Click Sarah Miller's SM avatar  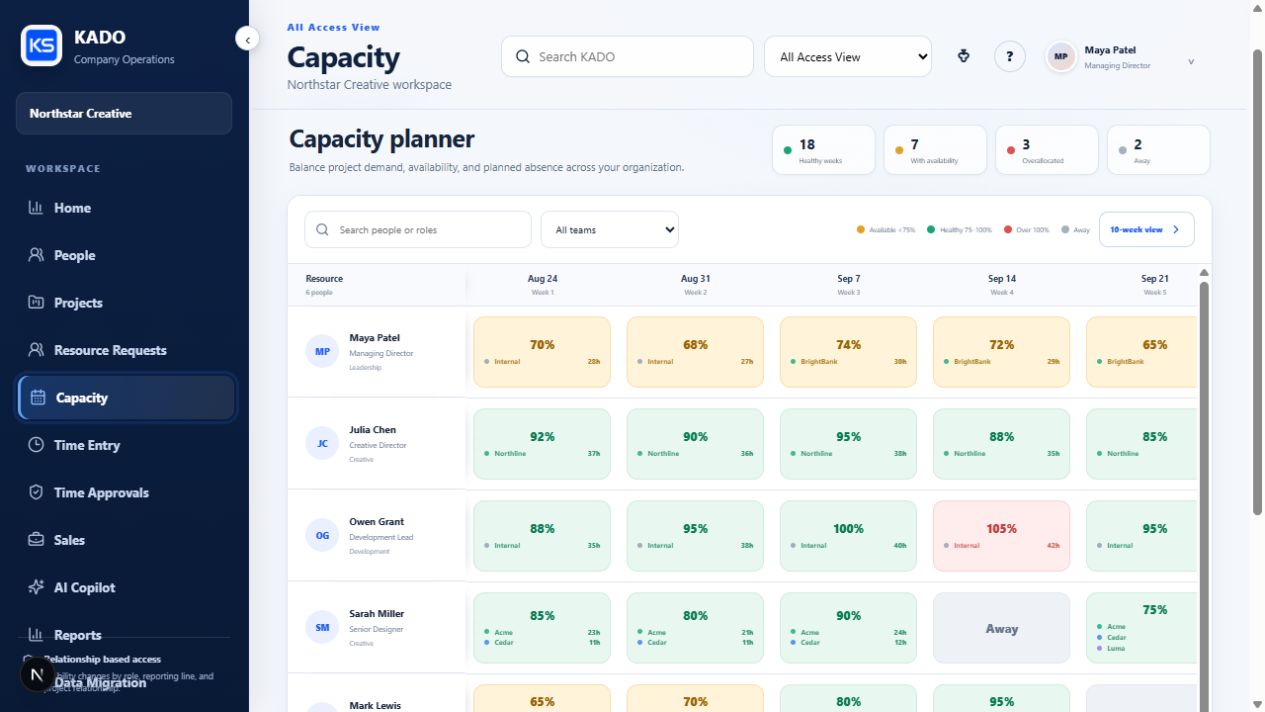(x=322, y=628)
